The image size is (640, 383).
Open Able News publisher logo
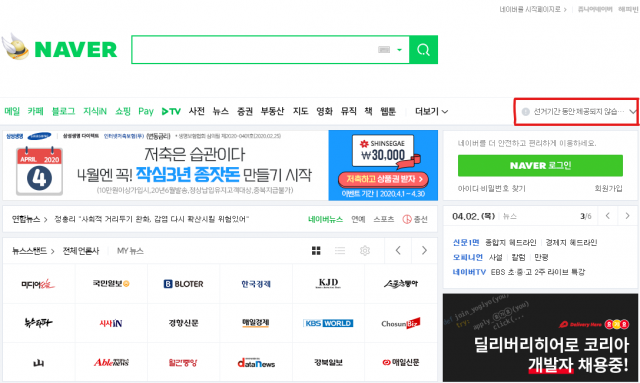[111, 362]
